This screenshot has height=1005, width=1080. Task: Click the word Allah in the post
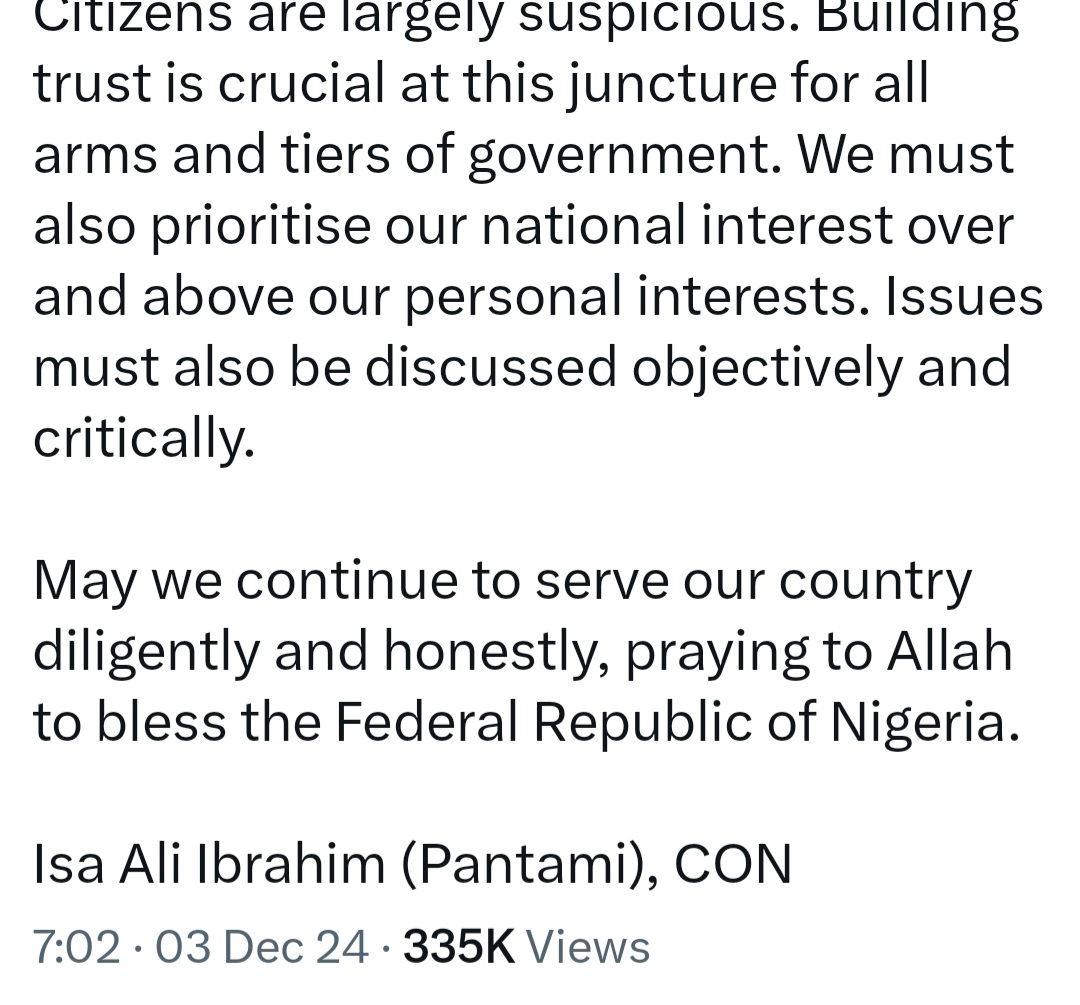point(949,651)
